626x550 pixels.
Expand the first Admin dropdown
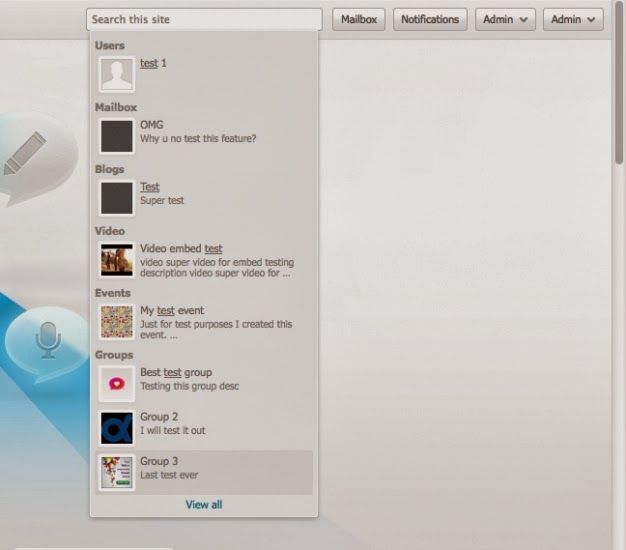click(505, 19)
